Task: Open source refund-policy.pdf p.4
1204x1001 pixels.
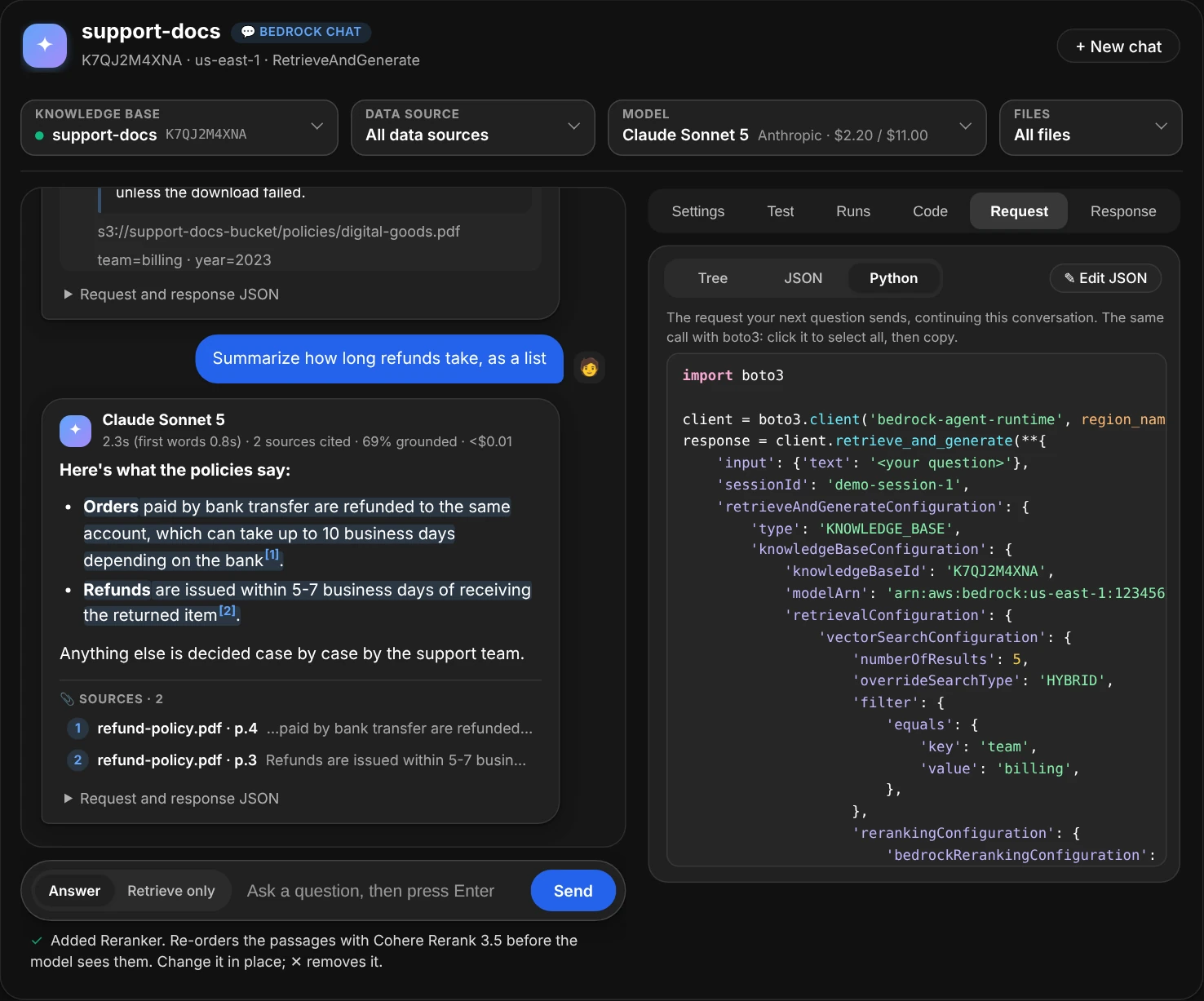Action: tap(302, 728)
